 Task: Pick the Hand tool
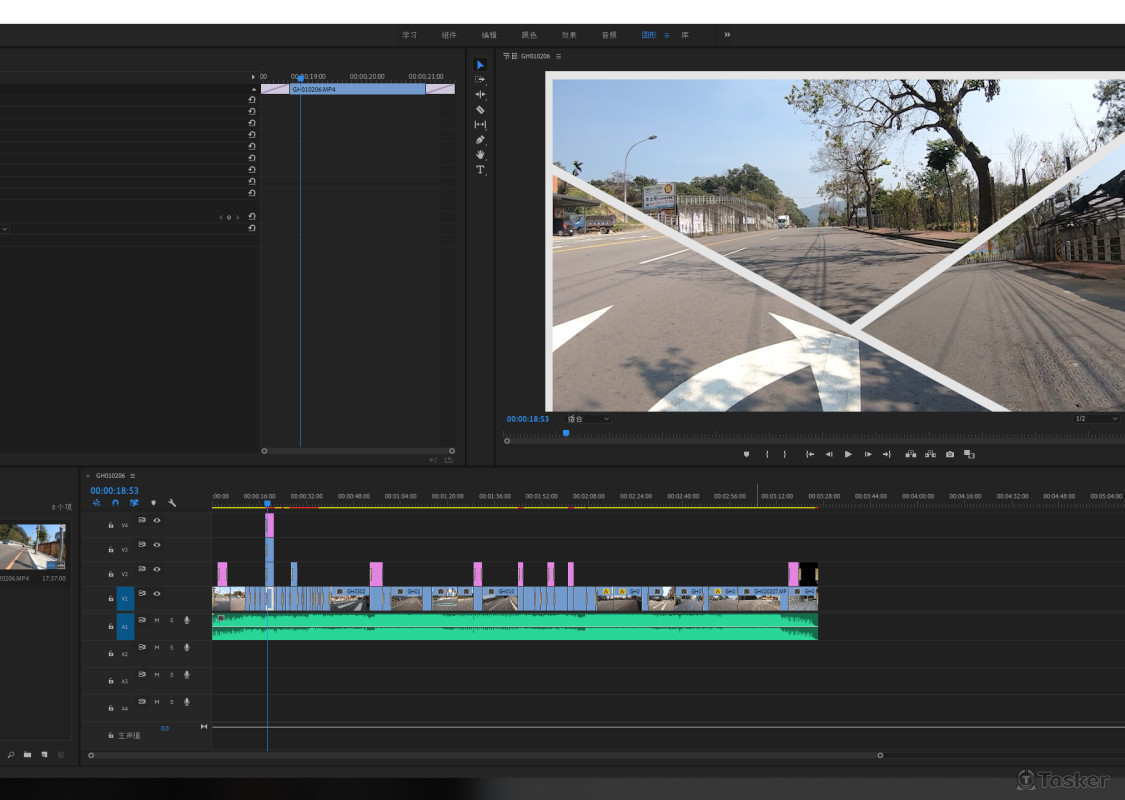[480, 155]
